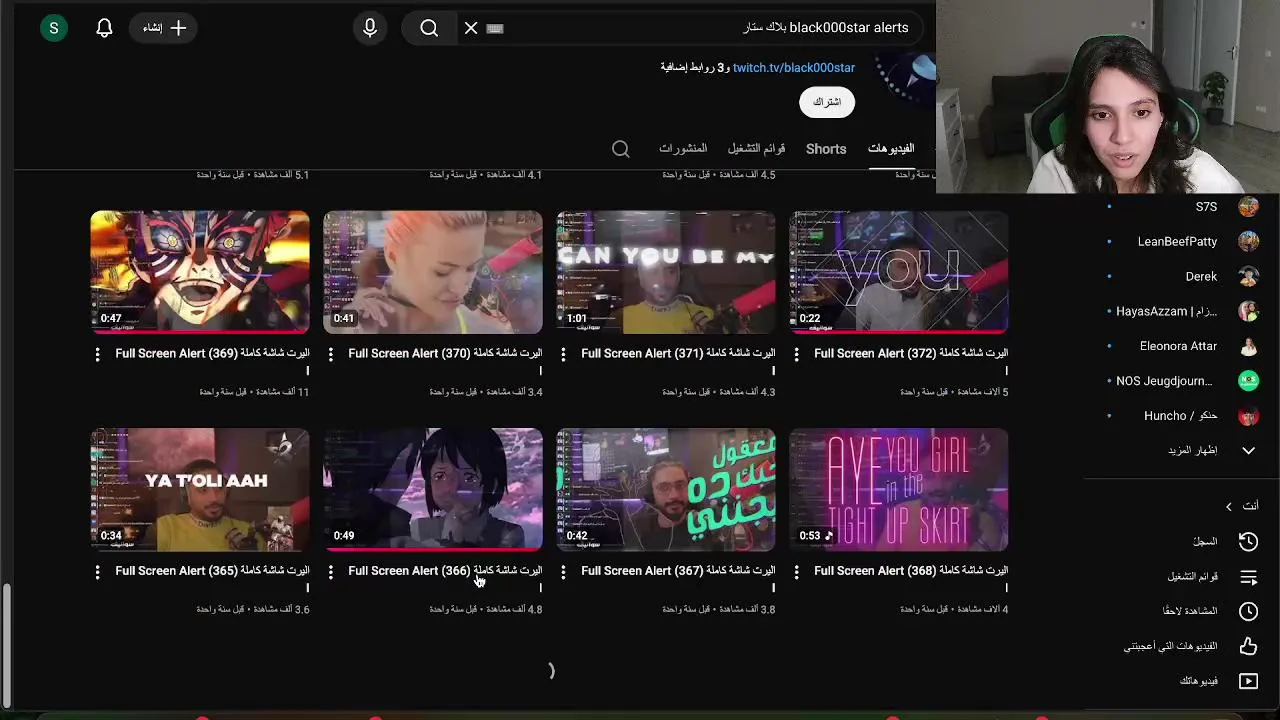Focus the search field containing black000star alerts
This screenshot has height=720, width=1280.
point(690,28)
